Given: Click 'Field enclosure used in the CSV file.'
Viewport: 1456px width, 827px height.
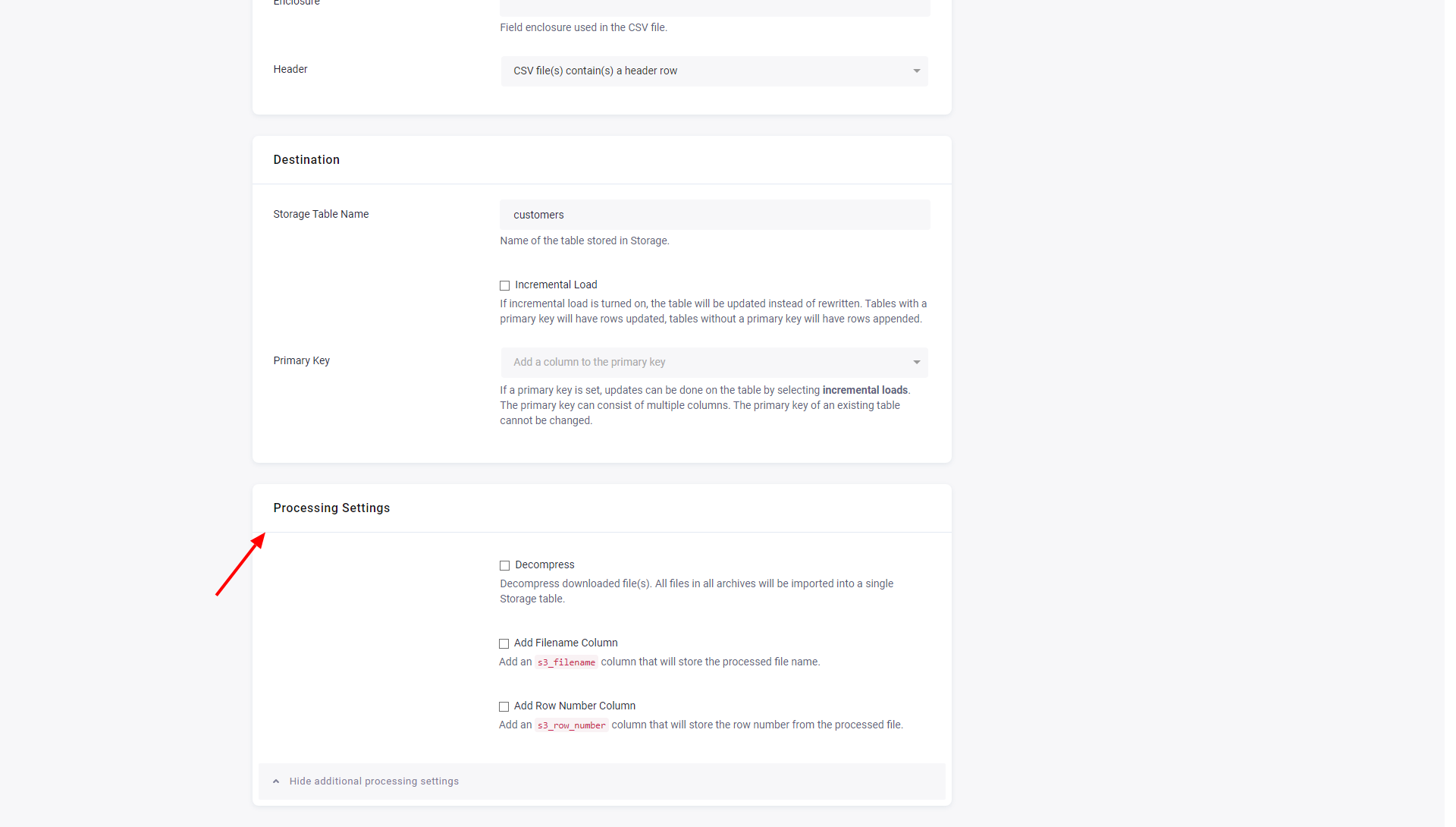Looking at the screenshot, I should point(583,27).
